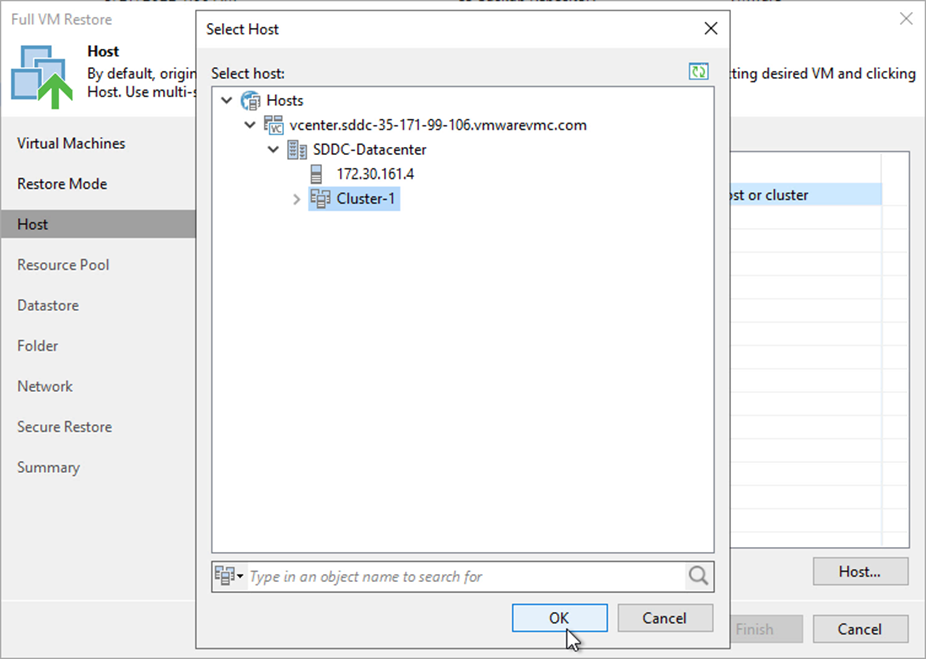Open the Datastore wizard step

click(x=48, y=305)
